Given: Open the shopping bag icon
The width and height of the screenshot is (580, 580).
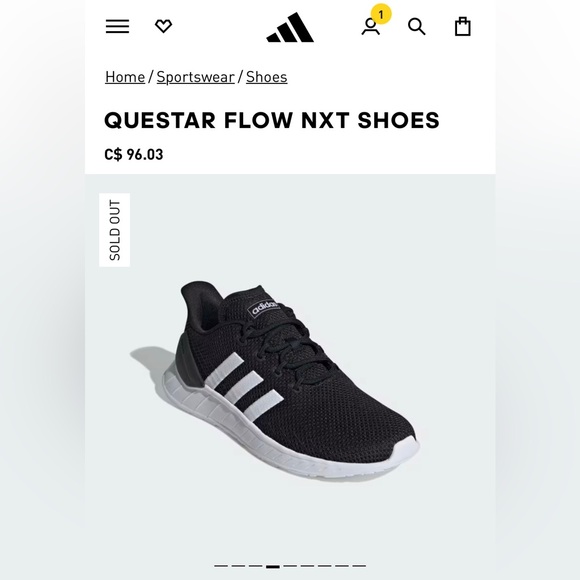Looking at the screenshot, I should tap(462, 26).
